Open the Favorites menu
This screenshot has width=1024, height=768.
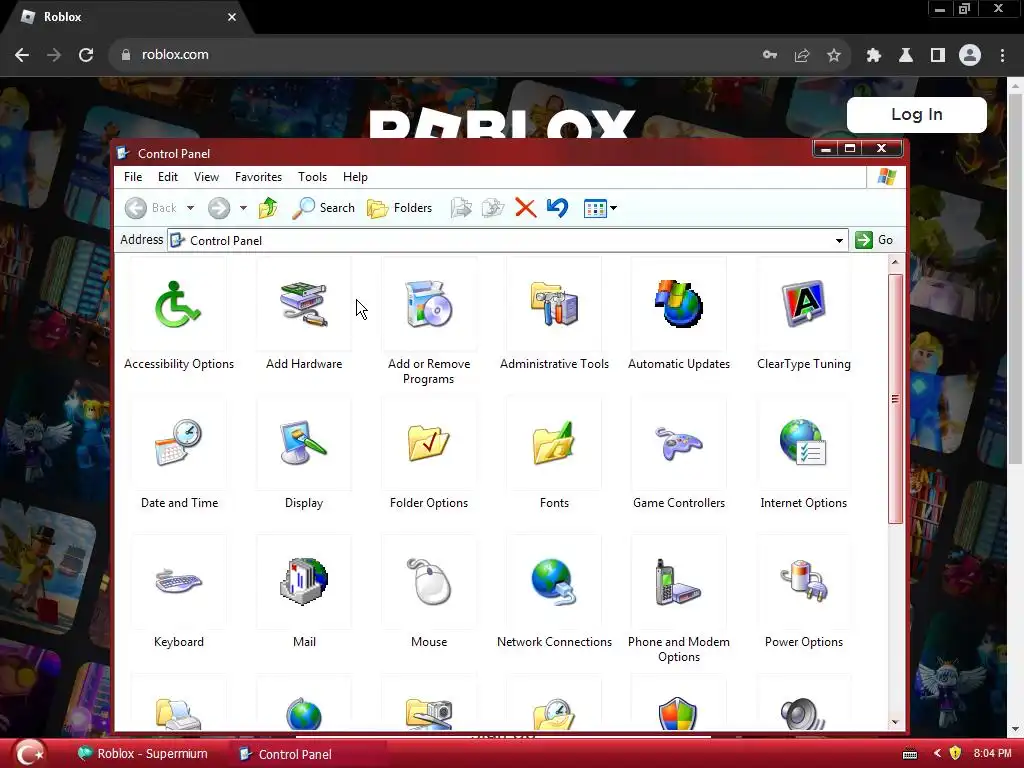pyautogui.click(x=258, y=177)
